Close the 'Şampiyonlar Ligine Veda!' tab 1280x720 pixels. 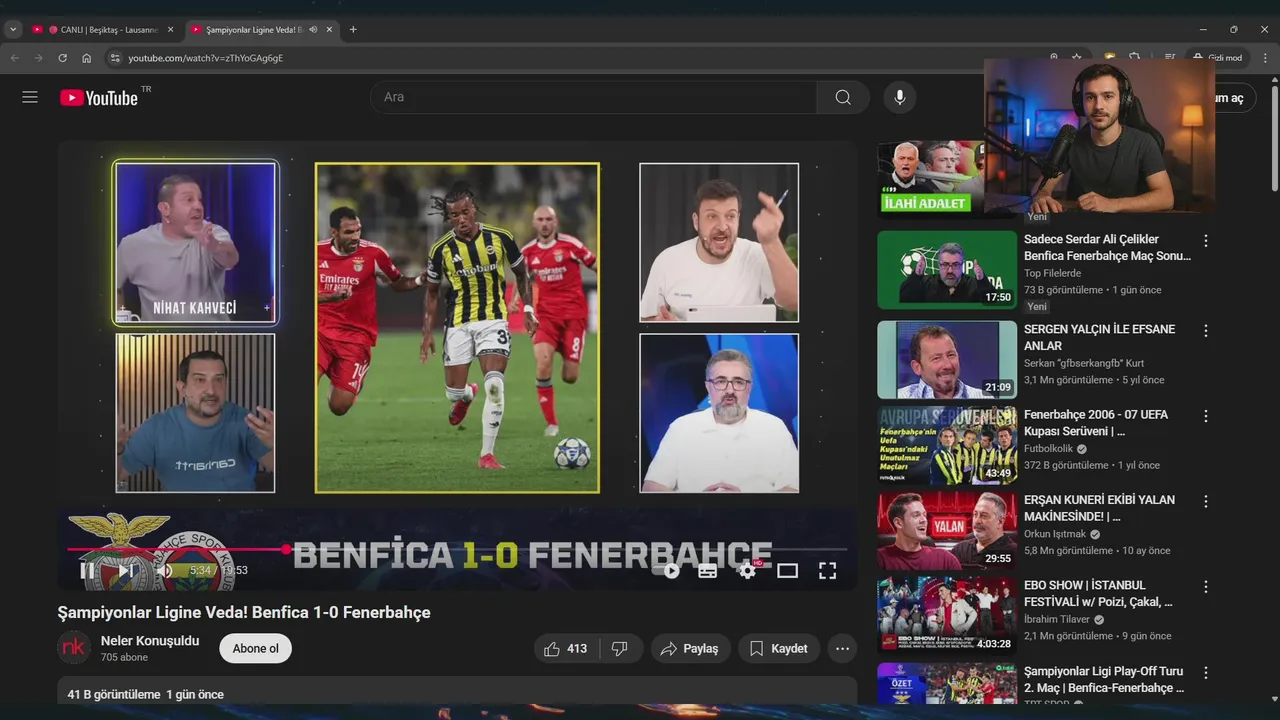pyautogui.click(x=330, y=30)
